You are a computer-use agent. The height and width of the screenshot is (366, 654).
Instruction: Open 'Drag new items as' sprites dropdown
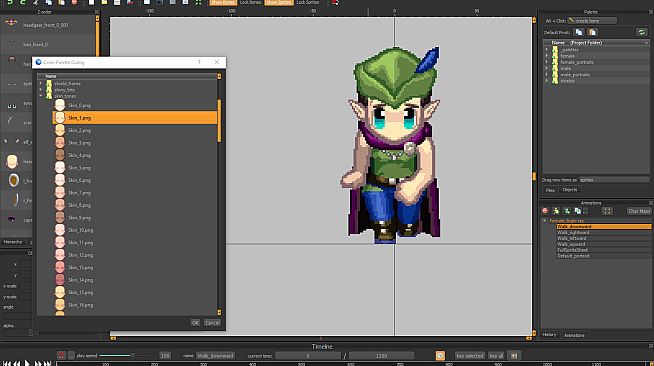point(614,180)
